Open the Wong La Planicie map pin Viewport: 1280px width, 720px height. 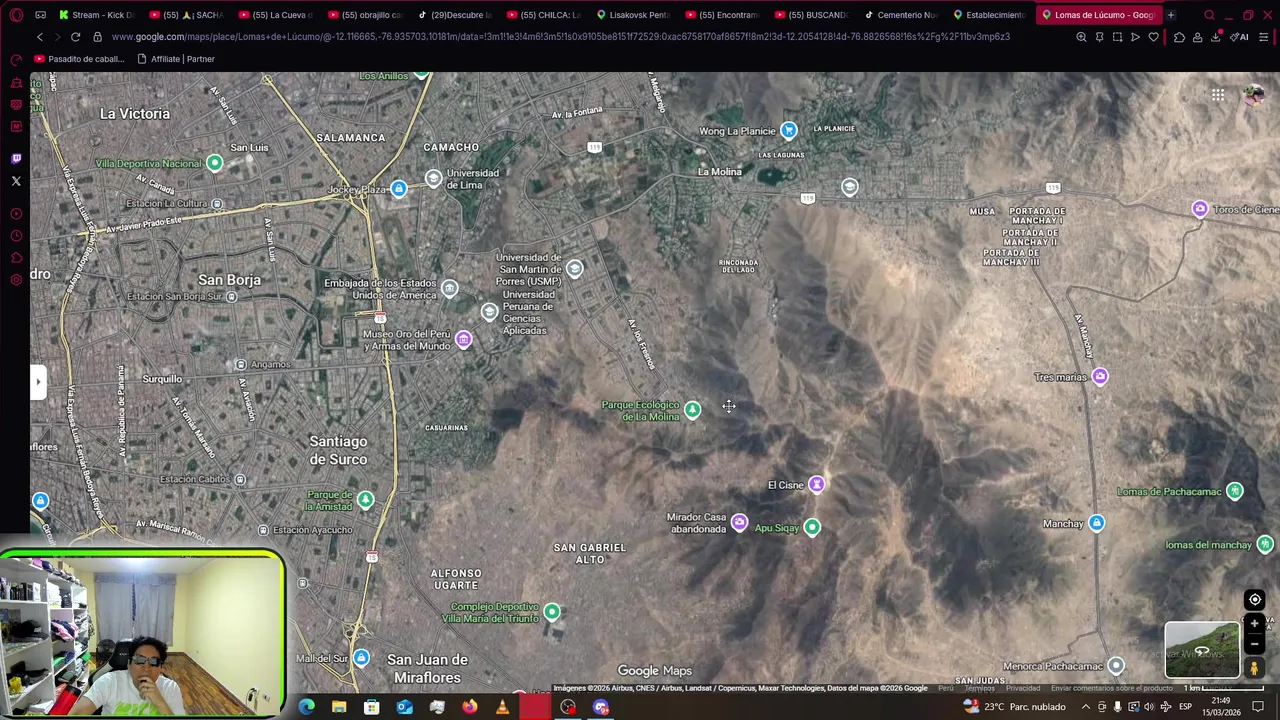789,130
